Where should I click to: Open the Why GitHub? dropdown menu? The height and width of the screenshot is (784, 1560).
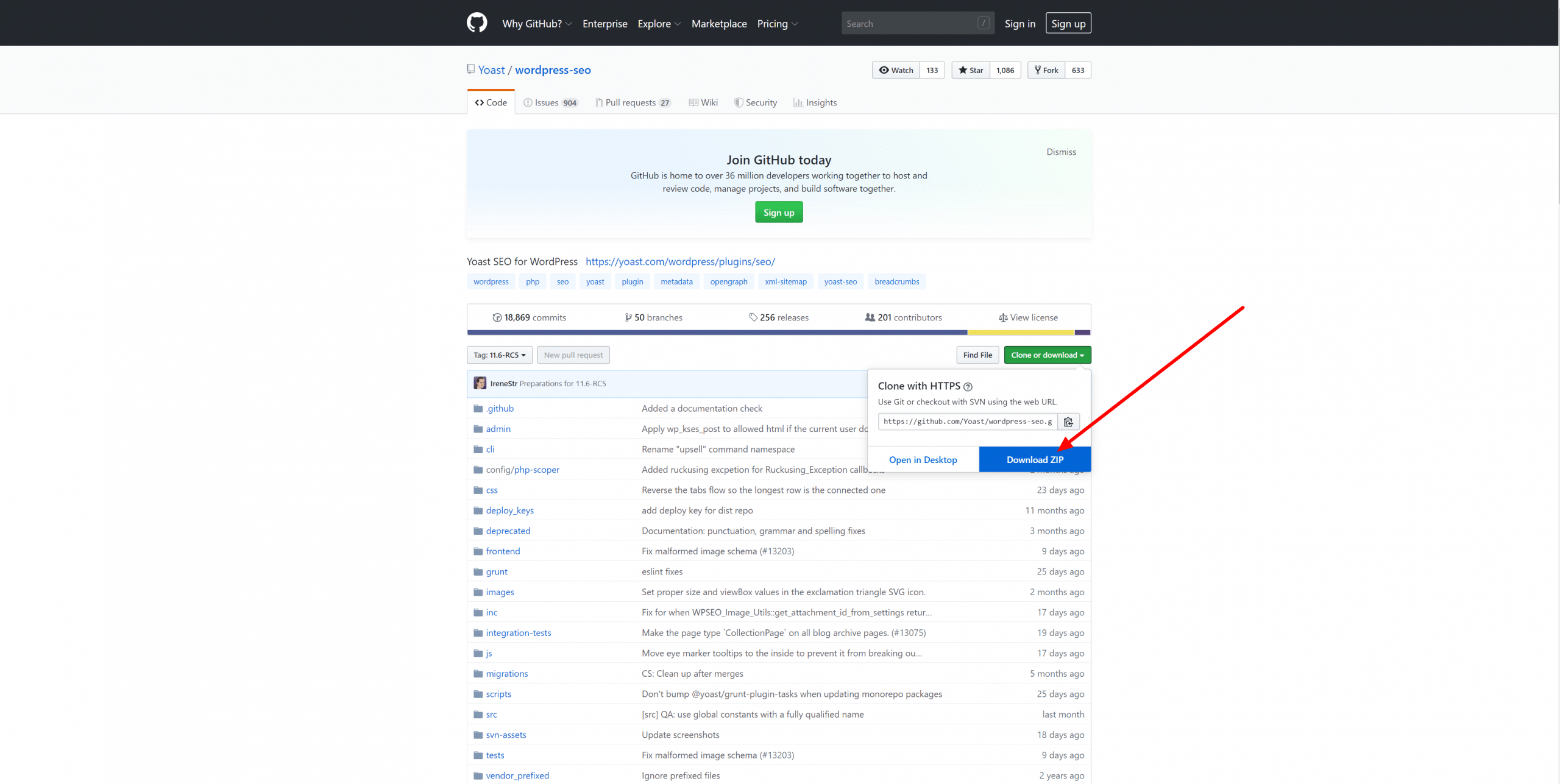537,24
